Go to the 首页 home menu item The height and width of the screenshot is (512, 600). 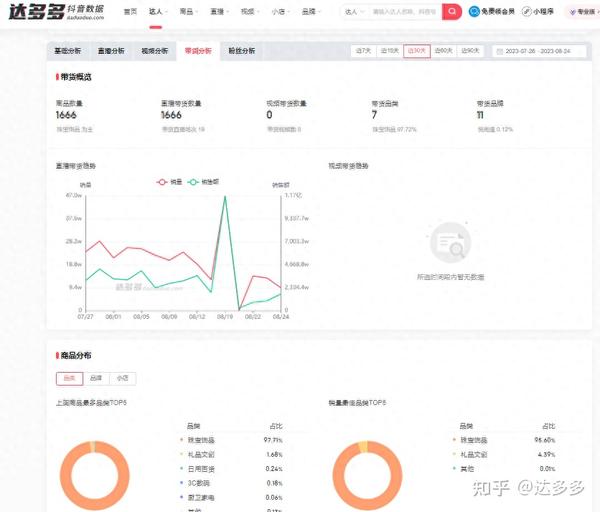[130, 11]
